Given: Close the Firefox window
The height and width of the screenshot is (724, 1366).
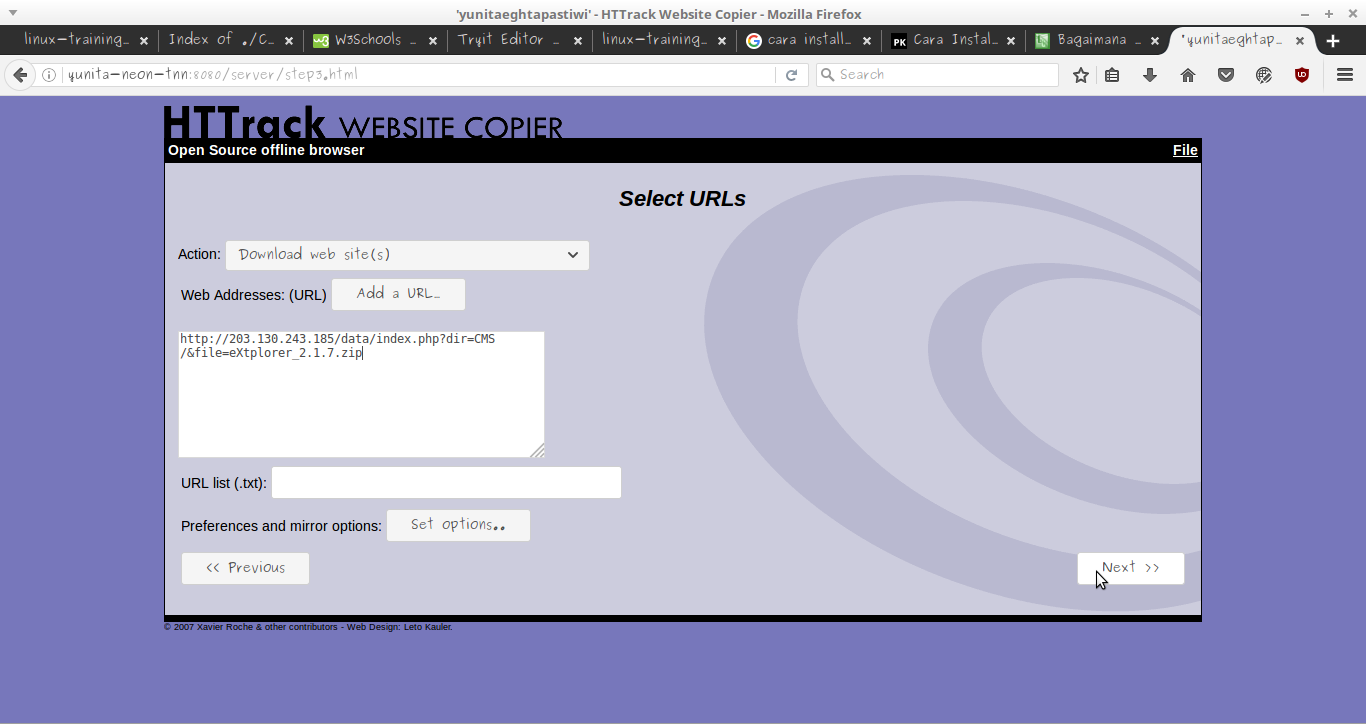Looking at the screenshot, I should point(1351,13).
